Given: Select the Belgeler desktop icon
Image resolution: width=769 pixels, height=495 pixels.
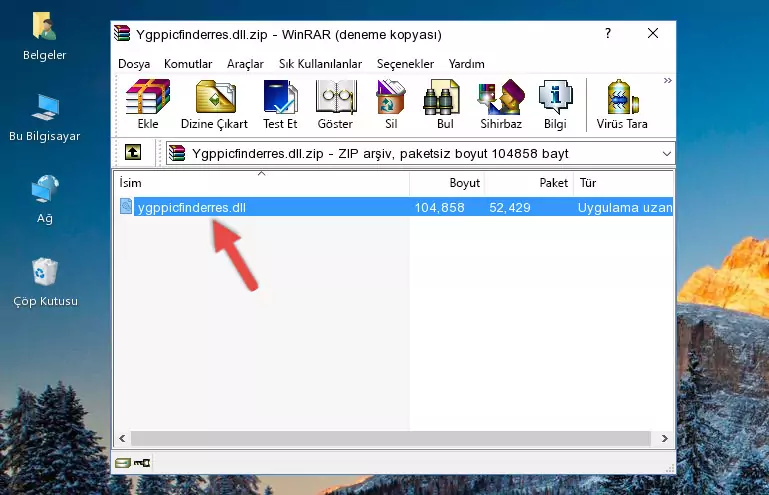Looking at the screenshot, I should click(x=44, y=37).
